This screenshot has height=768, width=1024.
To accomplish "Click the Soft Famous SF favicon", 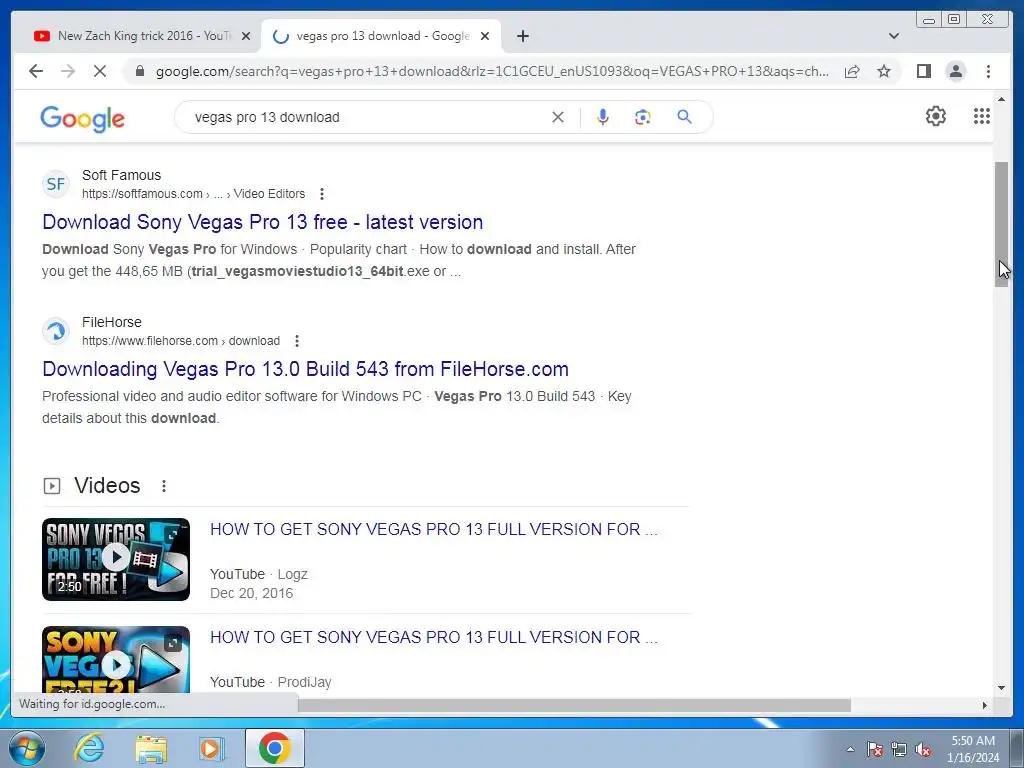I will click(x=56, y=184).
